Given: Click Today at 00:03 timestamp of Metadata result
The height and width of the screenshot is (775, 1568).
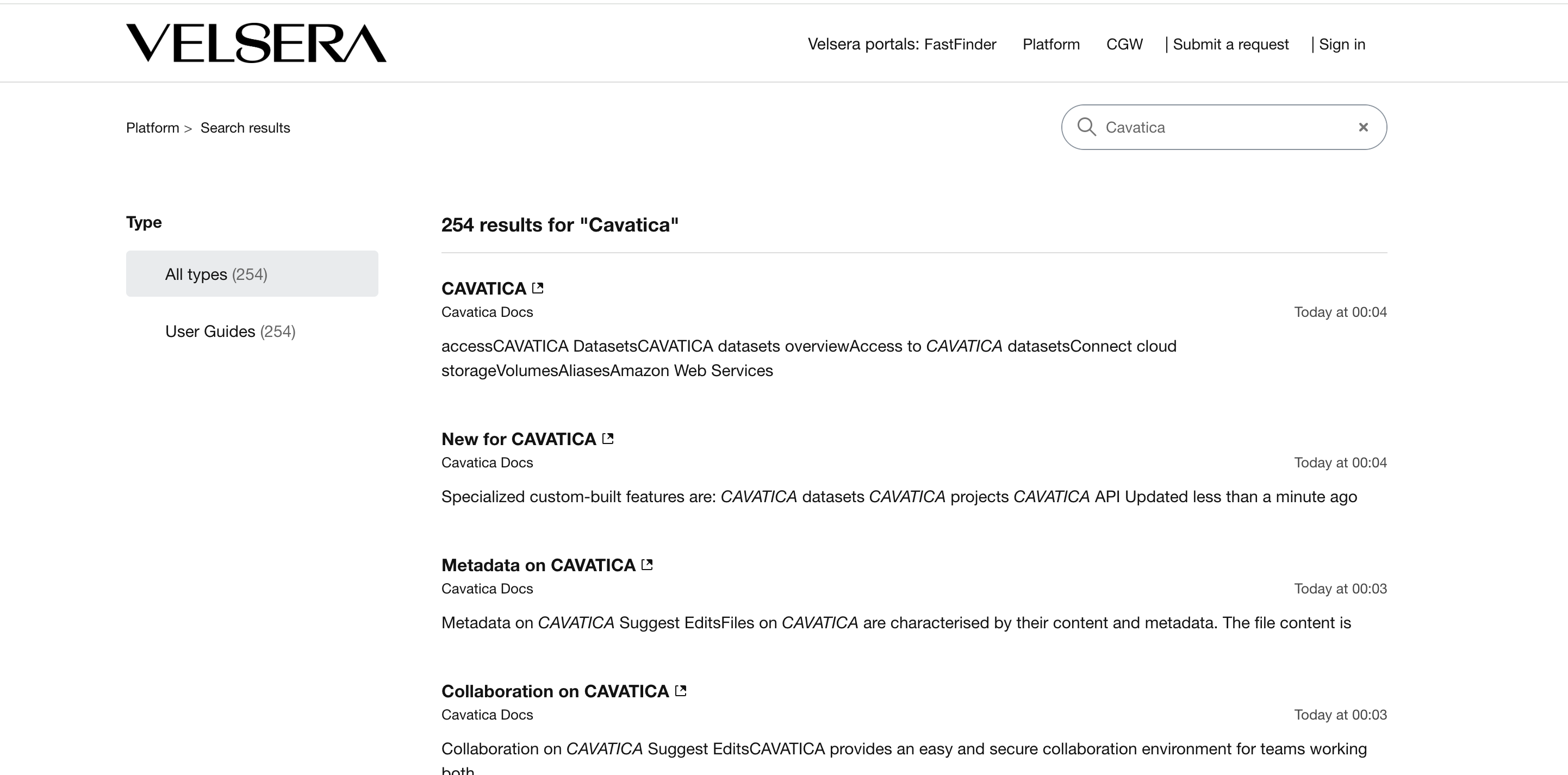Looking at the screenshot, I should pyautogui.click(x=1340, y=588).
